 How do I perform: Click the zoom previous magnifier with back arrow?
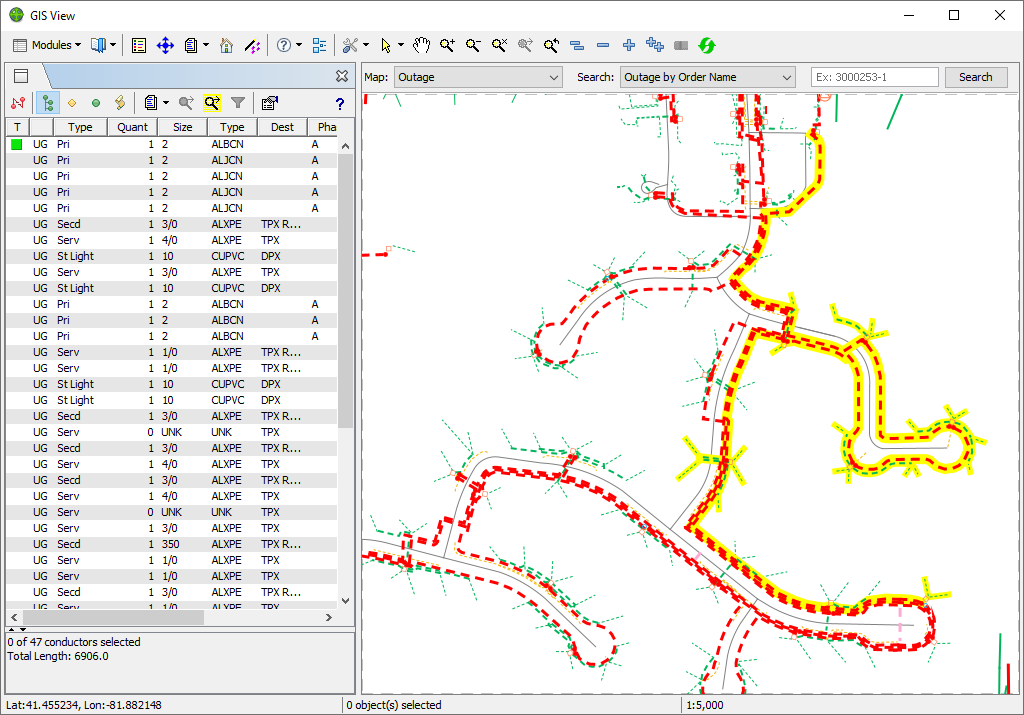(551, 45)
